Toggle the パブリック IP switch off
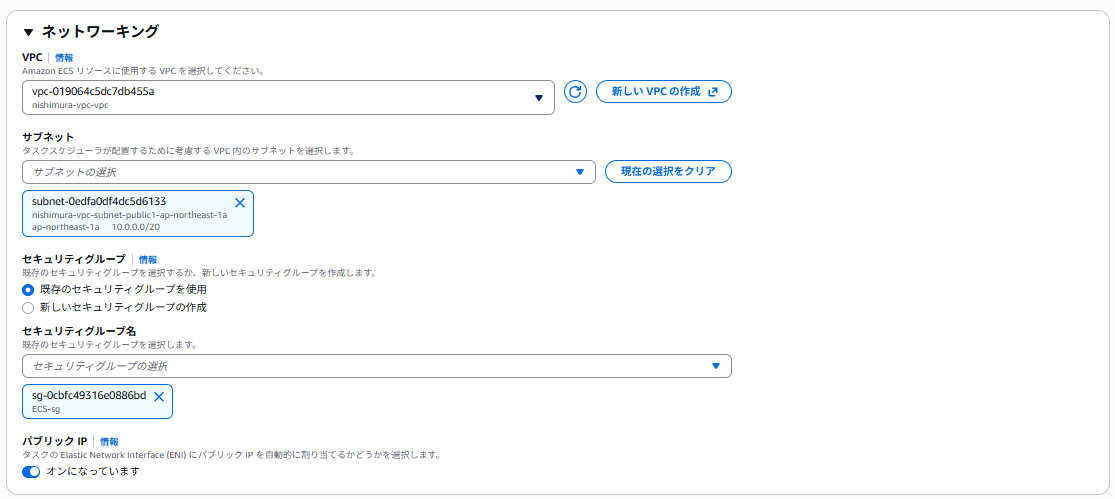 [x=31, y=471]
